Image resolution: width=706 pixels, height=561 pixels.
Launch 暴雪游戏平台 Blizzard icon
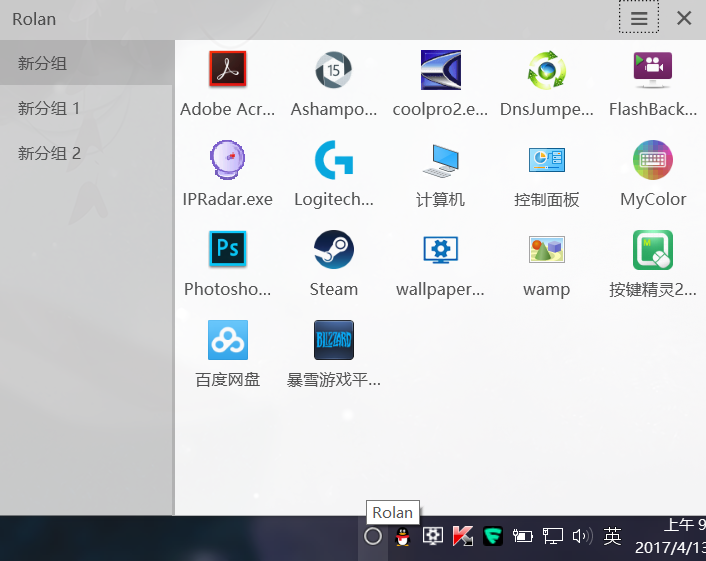click(334, 339)
